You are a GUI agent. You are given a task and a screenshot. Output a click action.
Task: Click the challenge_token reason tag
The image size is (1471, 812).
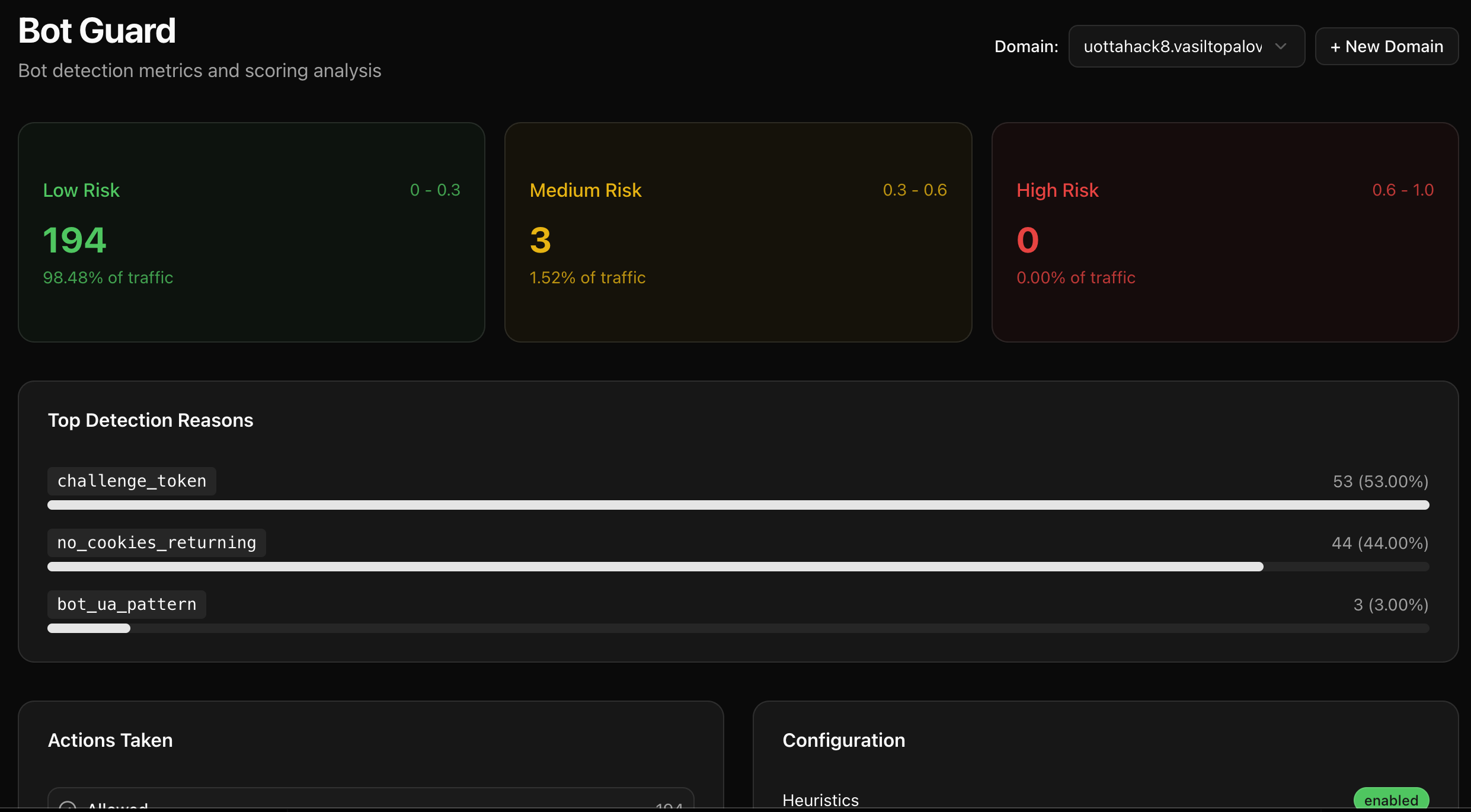(x=132, y=481)
